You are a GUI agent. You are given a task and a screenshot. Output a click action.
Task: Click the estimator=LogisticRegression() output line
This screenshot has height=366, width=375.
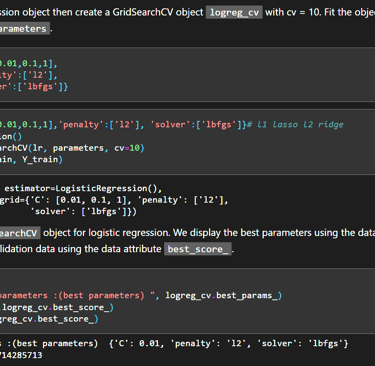83,188
